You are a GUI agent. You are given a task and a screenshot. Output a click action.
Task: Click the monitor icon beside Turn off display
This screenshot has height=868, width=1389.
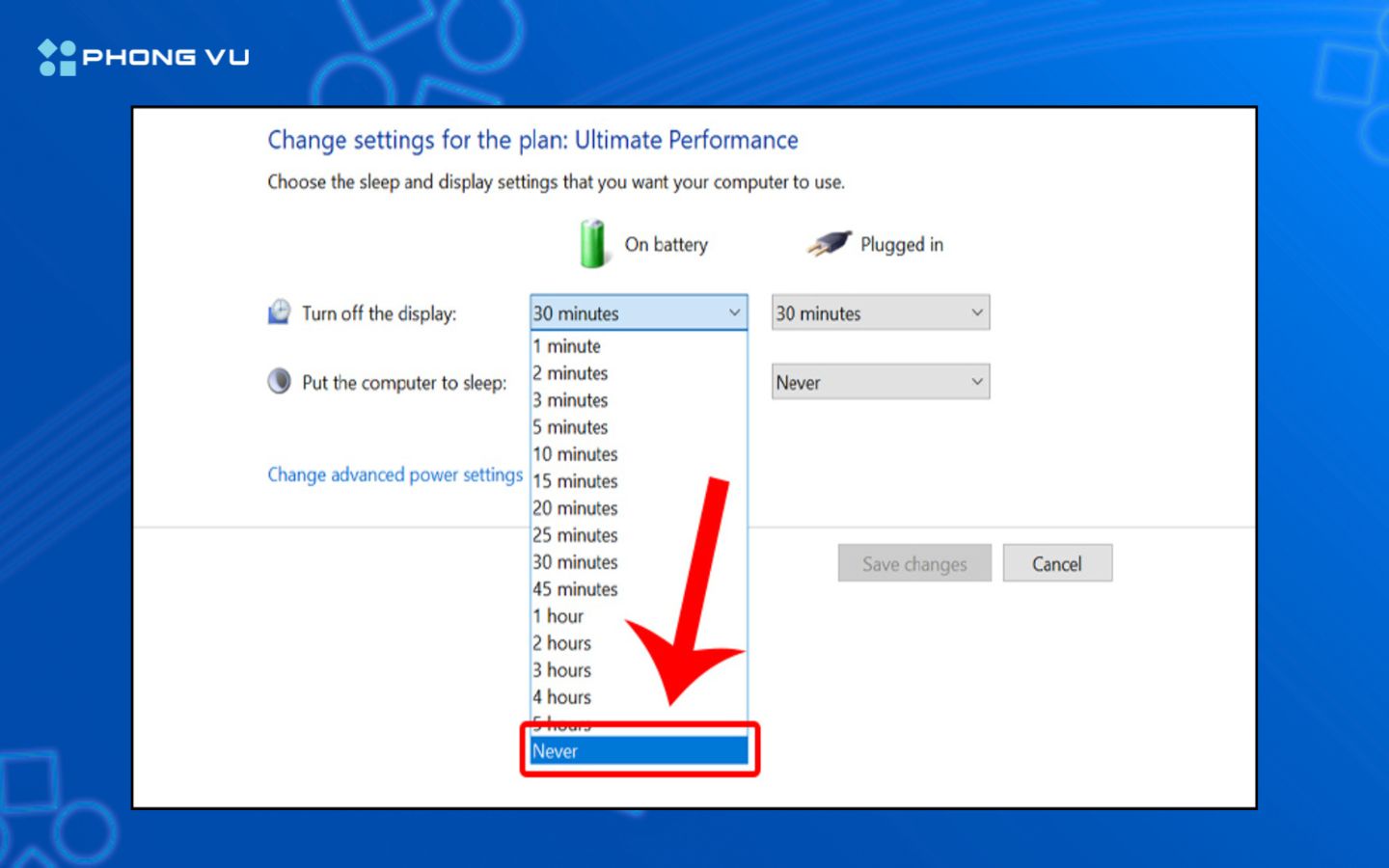[279, 312]
